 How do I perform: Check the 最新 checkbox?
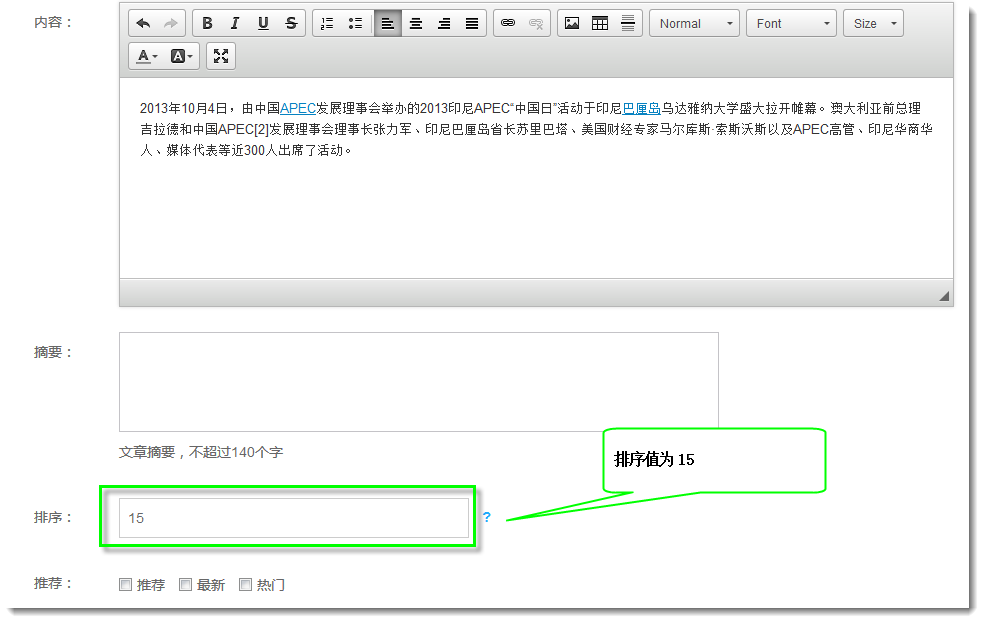[186, 585]
